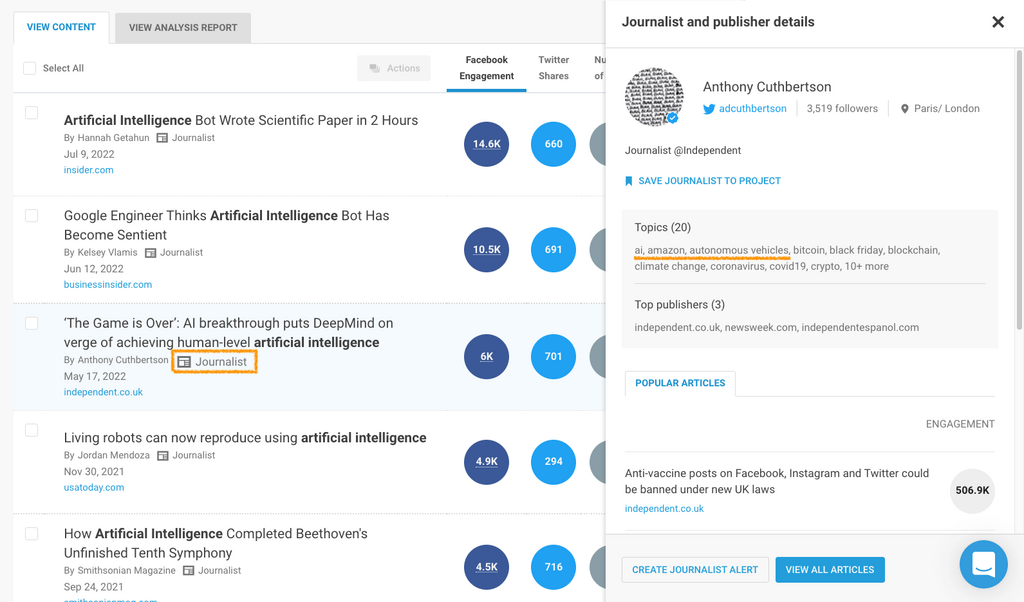
Task: Sort by Facebook Engagement column
Action: (486, 68)
